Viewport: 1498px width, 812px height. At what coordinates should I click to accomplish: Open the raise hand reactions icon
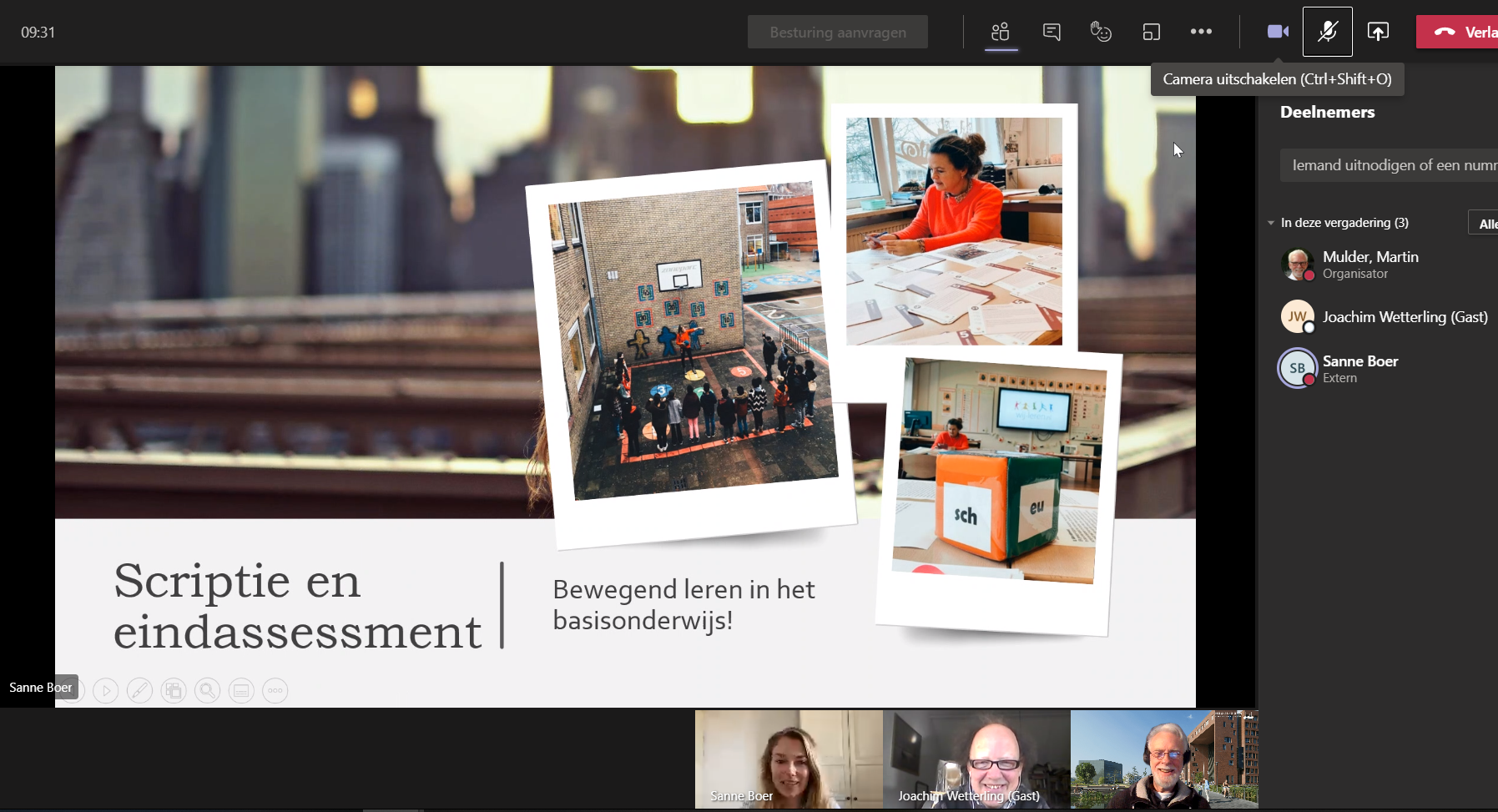1101,32
